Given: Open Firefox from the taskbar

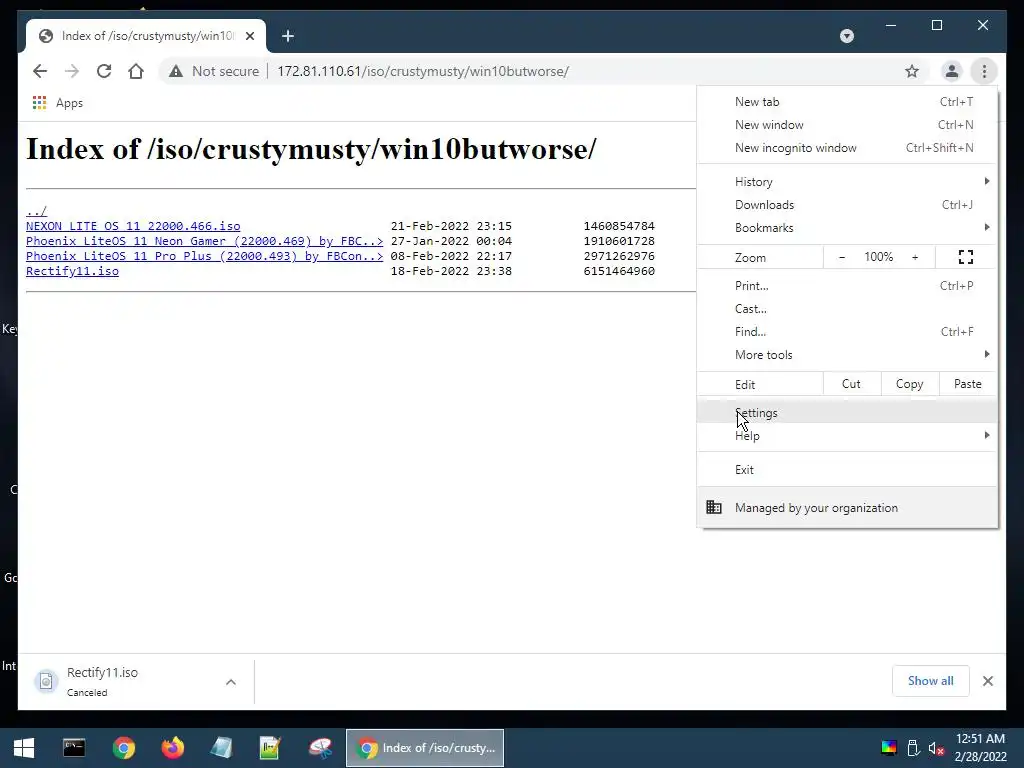Looking at the screenshot, I should coord(172,748).
